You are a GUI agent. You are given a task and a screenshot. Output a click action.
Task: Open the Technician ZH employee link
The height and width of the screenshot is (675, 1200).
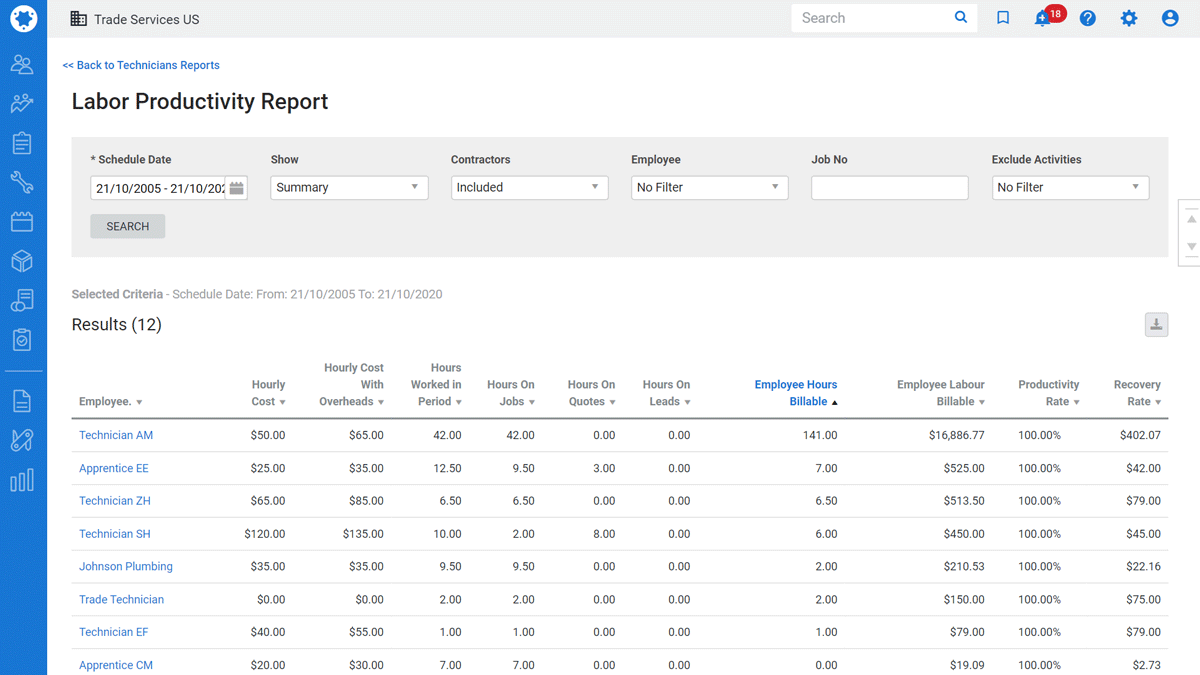point(115,501)
